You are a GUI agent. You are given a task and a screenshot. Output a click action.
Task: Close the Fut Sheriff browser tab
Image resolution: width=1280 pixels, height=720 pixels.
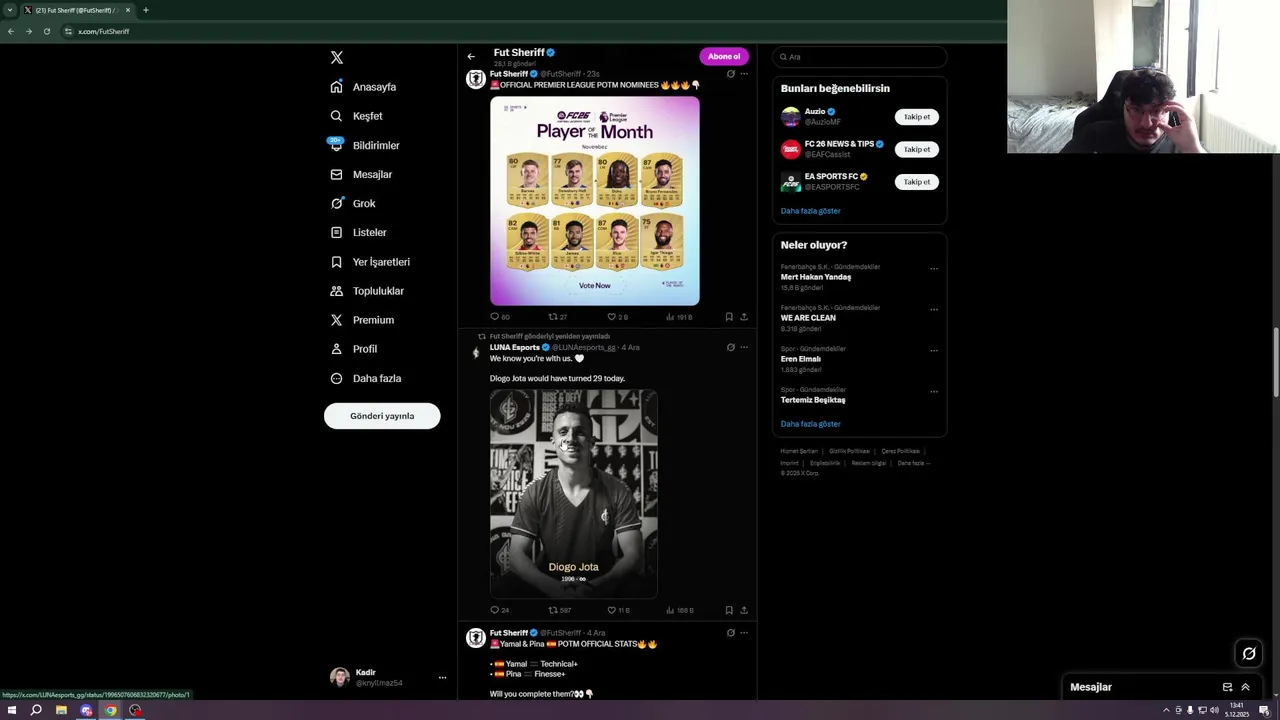tap(127, 10)
